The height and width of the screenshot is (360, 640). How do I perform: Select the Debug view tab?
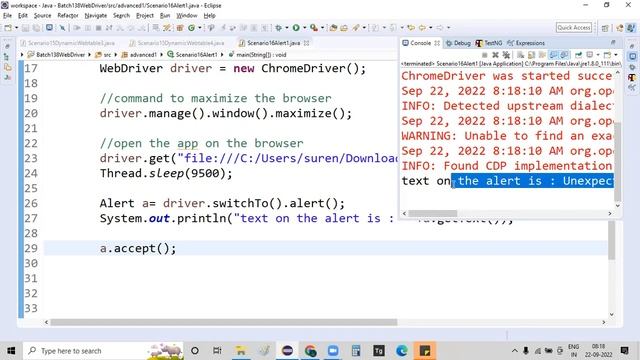coord(458,43)
